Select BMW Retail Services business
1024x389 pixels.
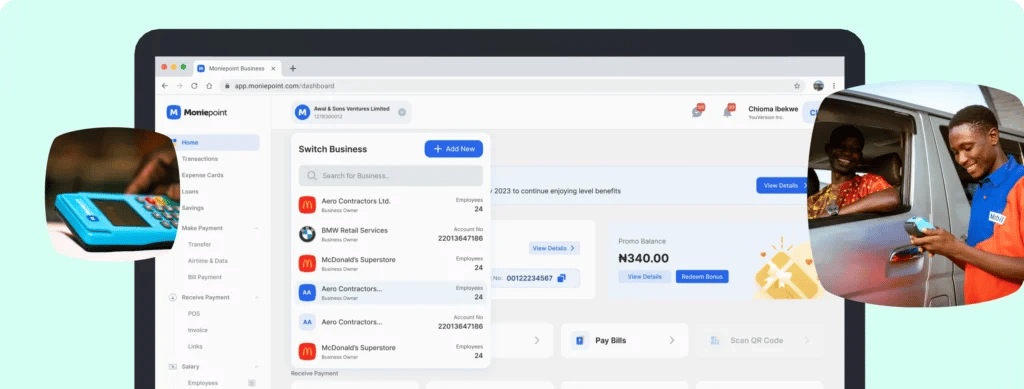391,234
